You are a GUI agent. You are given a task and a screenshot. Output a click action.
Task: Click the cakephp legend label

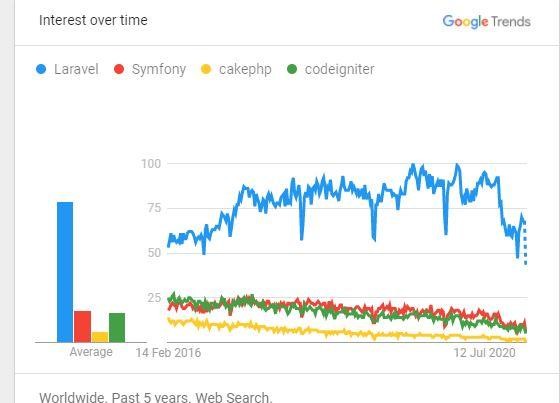[245, 70]
